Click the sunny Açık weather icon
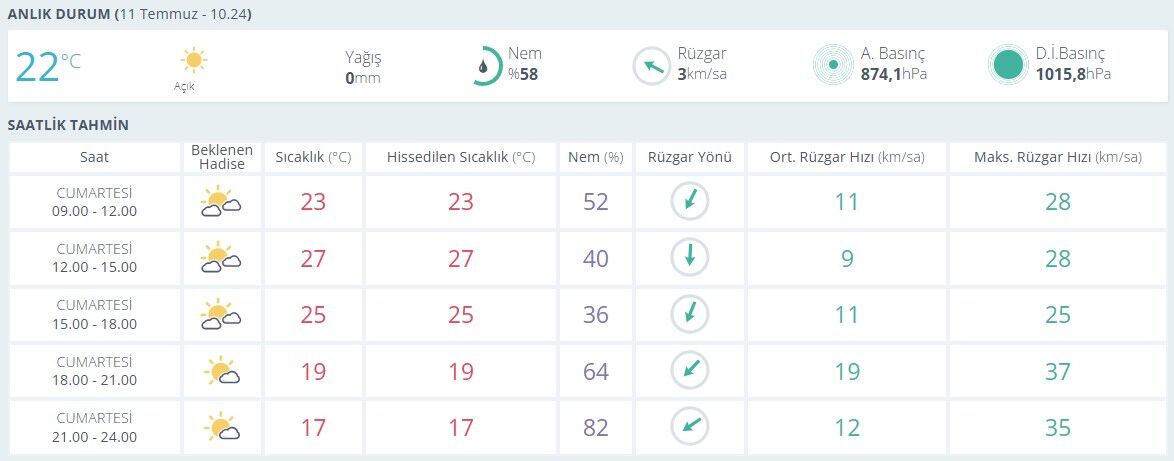The height and width of the screenshot is (461, 1174). [x=193, y=60]
